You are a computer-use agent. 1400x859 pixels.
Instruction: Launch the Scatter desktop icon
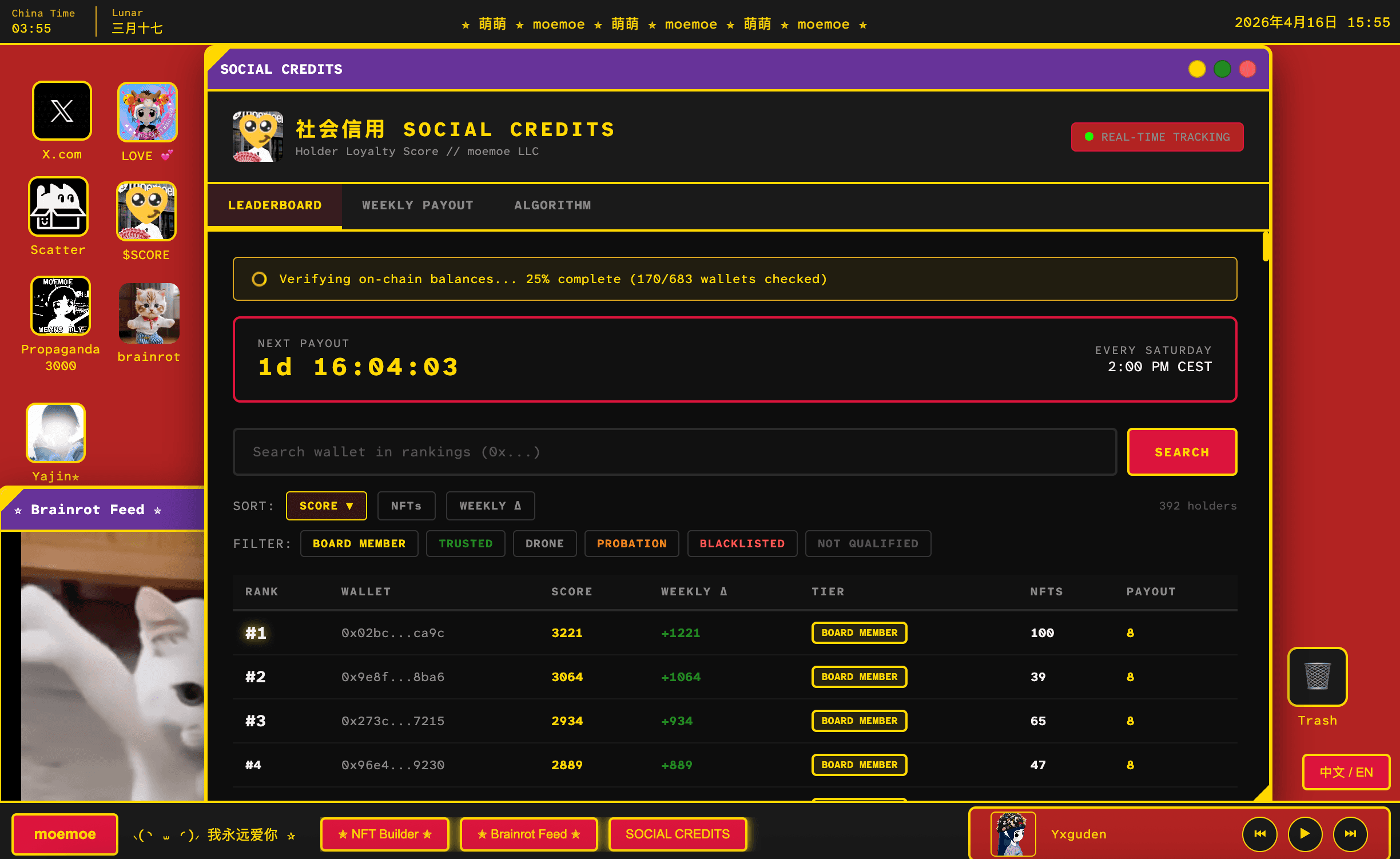(58, 206)
